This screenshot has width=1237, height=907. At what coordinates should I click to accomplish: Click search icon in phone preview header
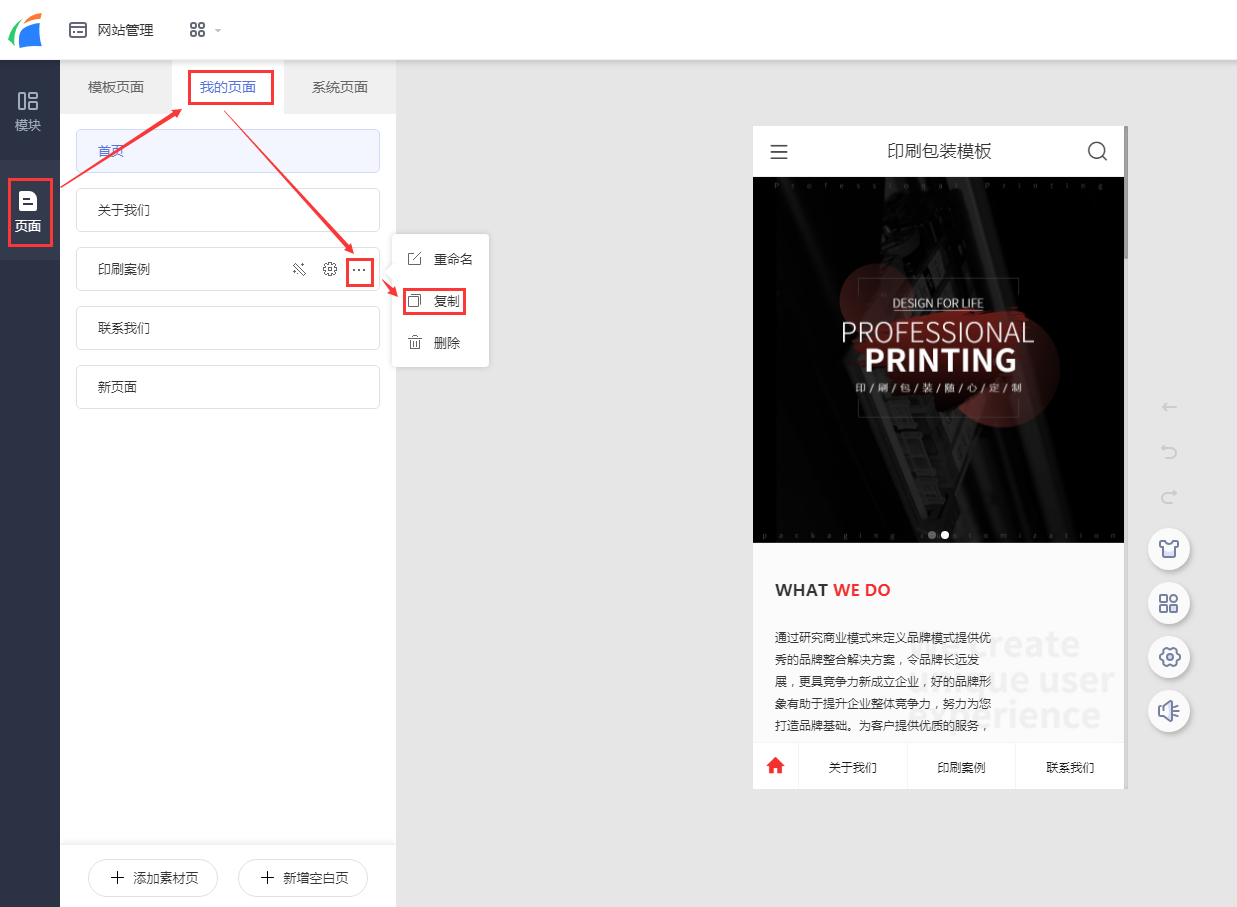pyautogui.click(x=1097, y=152)
